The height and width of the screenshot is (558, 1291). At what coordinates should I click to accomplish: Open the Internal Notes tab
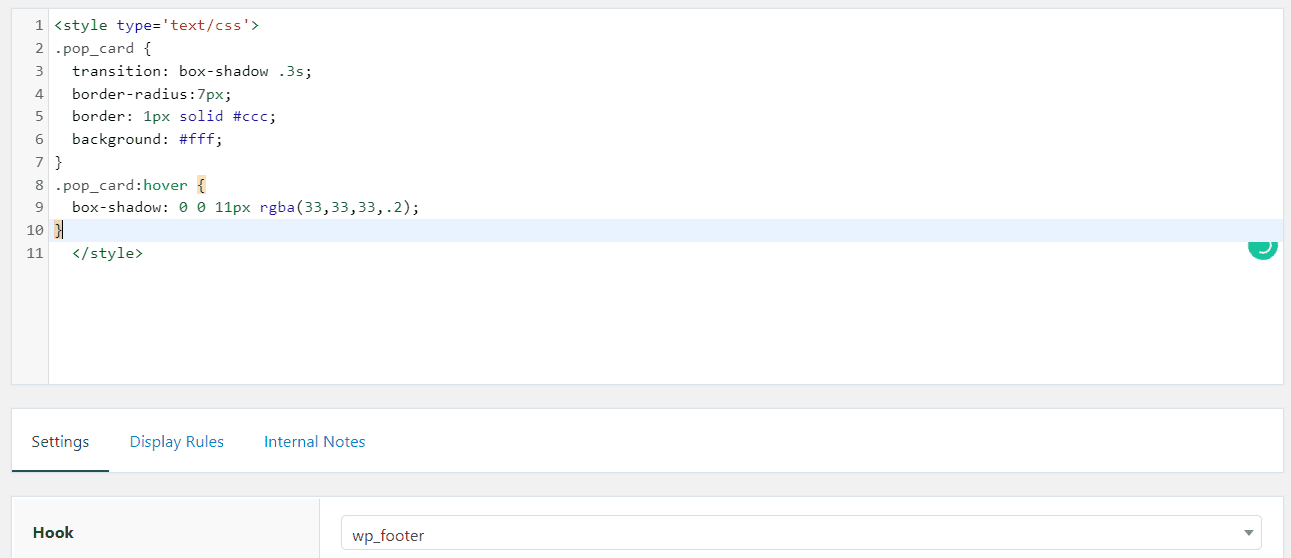point(315,441)
